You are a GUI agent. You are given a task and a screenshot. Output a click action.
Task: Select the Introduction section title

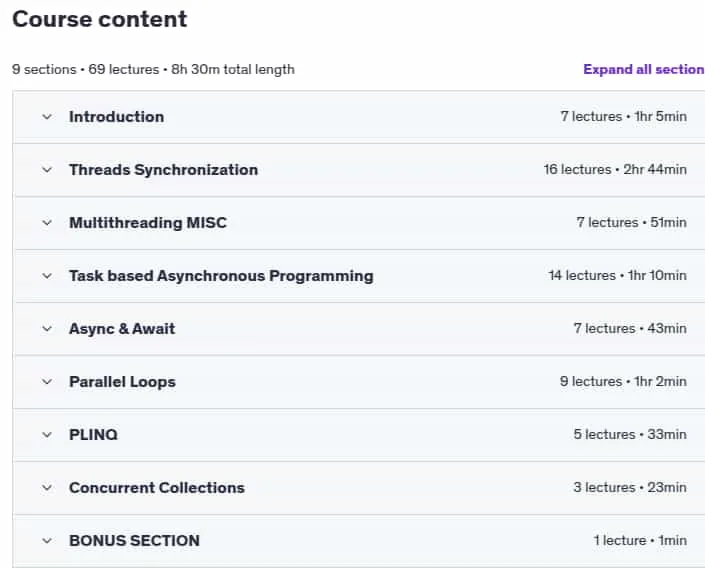(x=116, y=117)
